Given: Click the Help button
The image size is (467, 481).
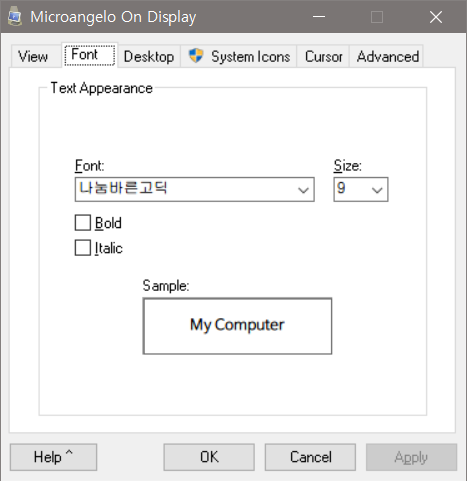Looking at the screenshot, I should coord(53,457).
